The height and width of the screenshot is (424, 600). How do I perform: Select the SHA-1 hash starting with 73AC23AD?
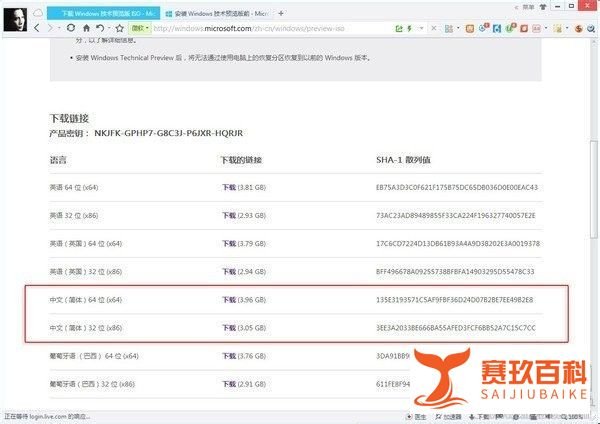[456, 215]
